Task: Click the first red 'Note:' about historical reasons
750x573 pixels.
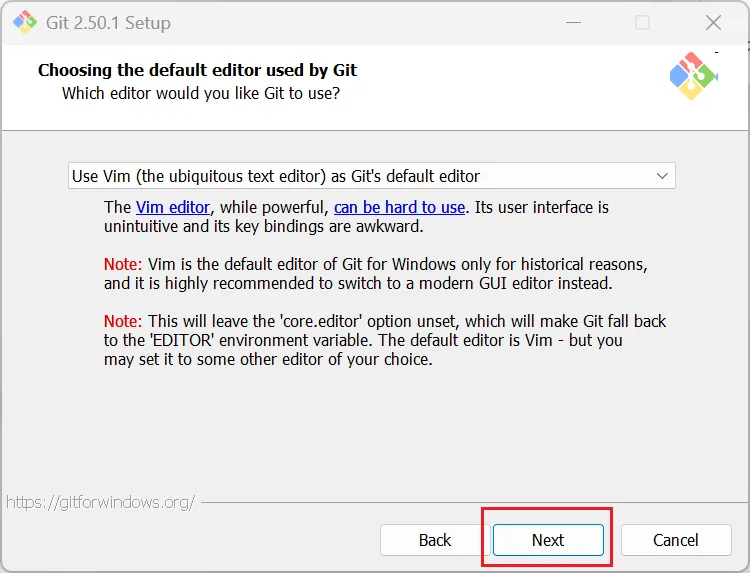Action: (123, 264)
